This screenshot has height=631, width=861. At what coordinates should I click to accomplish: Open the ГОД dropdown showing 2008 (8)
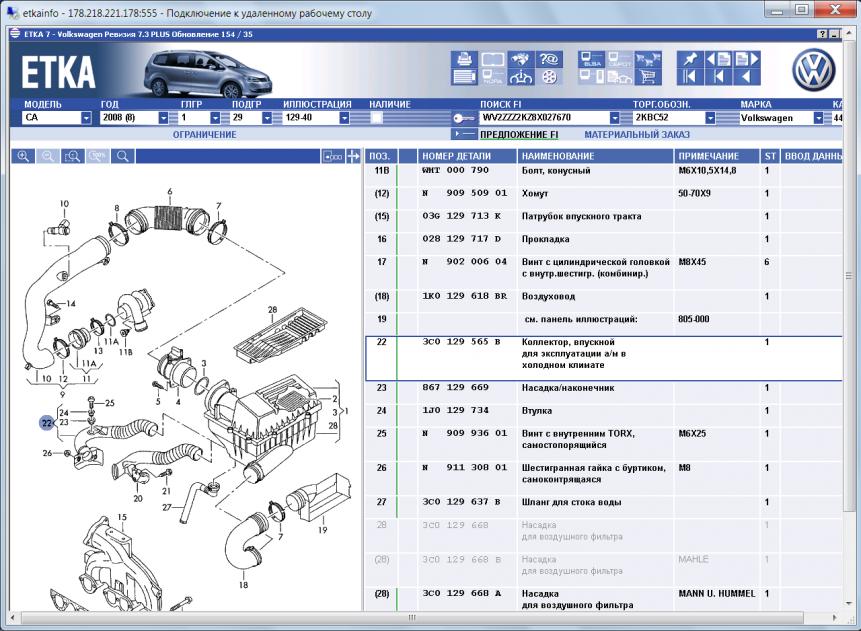pos(163,118)
